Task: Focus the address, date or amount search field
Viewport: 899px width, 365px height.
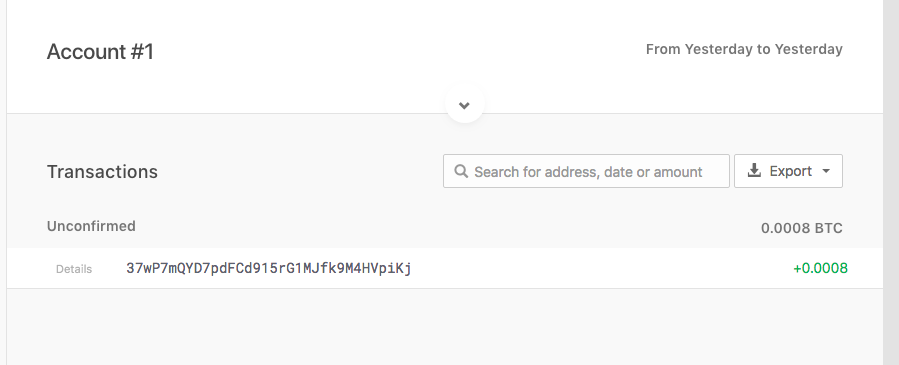Action: tap(586, 171)
